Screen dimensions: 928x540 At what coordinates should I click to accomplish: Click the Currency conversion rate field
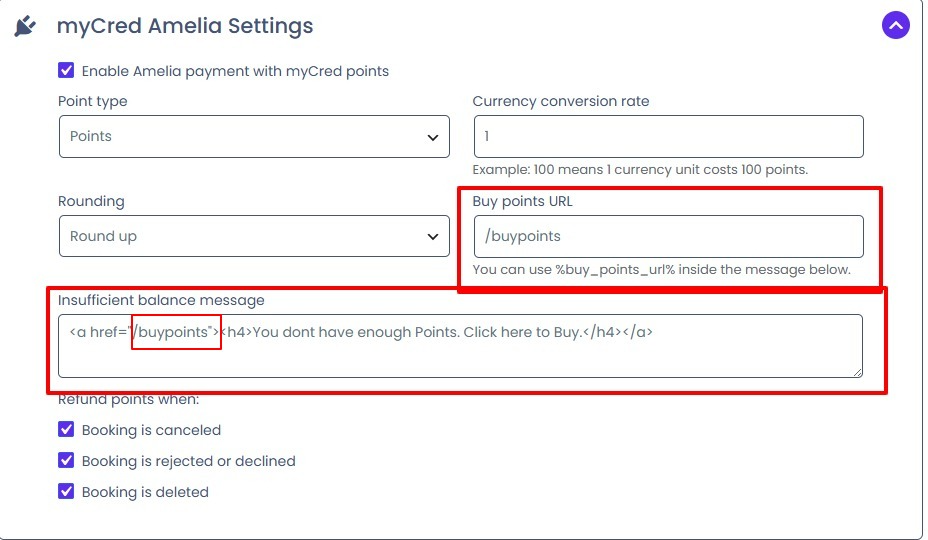click(x=669, y=137)
